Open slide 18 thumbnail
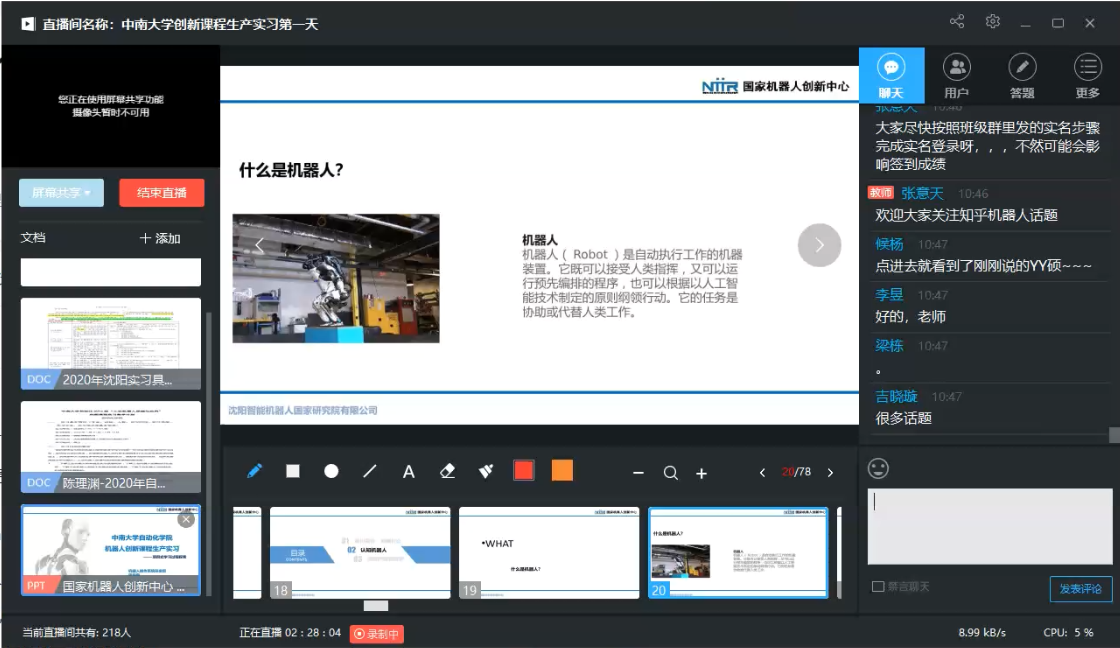Viewport: 1120px width, 648px height. (359, 552)
